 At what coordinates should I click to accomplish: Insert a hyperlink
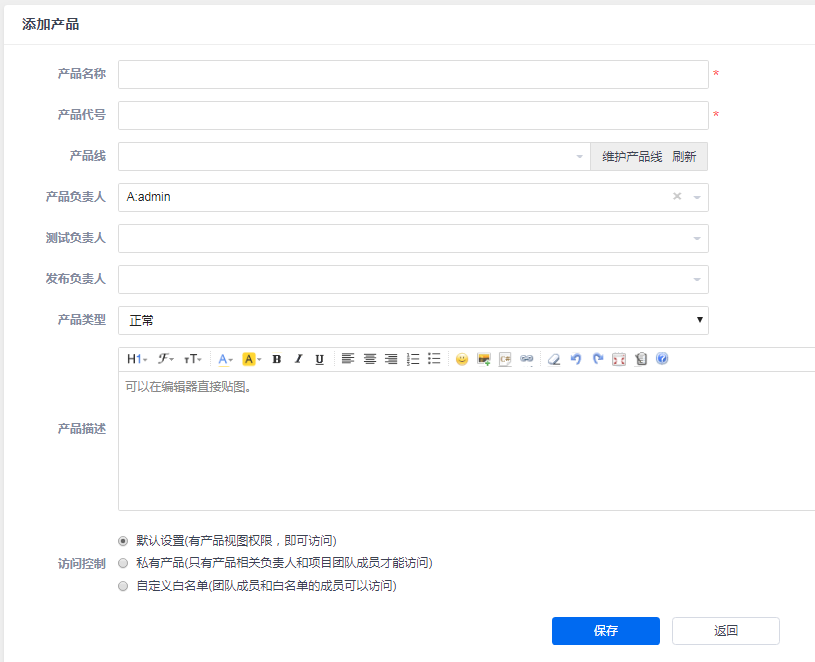pos(527,359)
